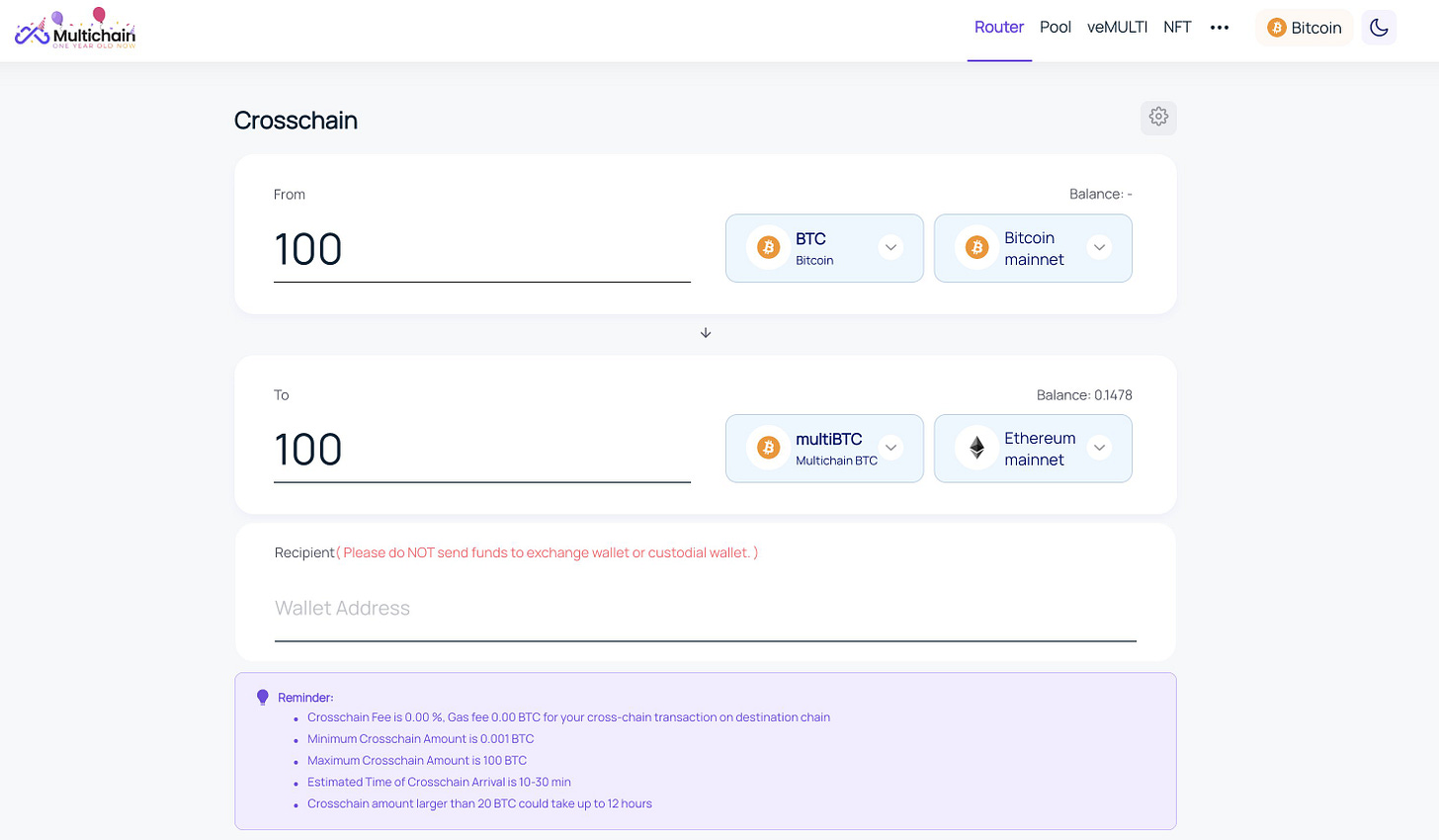The height and width of the screenshot is (840, 1439).
Task: Click the From amount field showing 100
Action: (x=482, y=250)
